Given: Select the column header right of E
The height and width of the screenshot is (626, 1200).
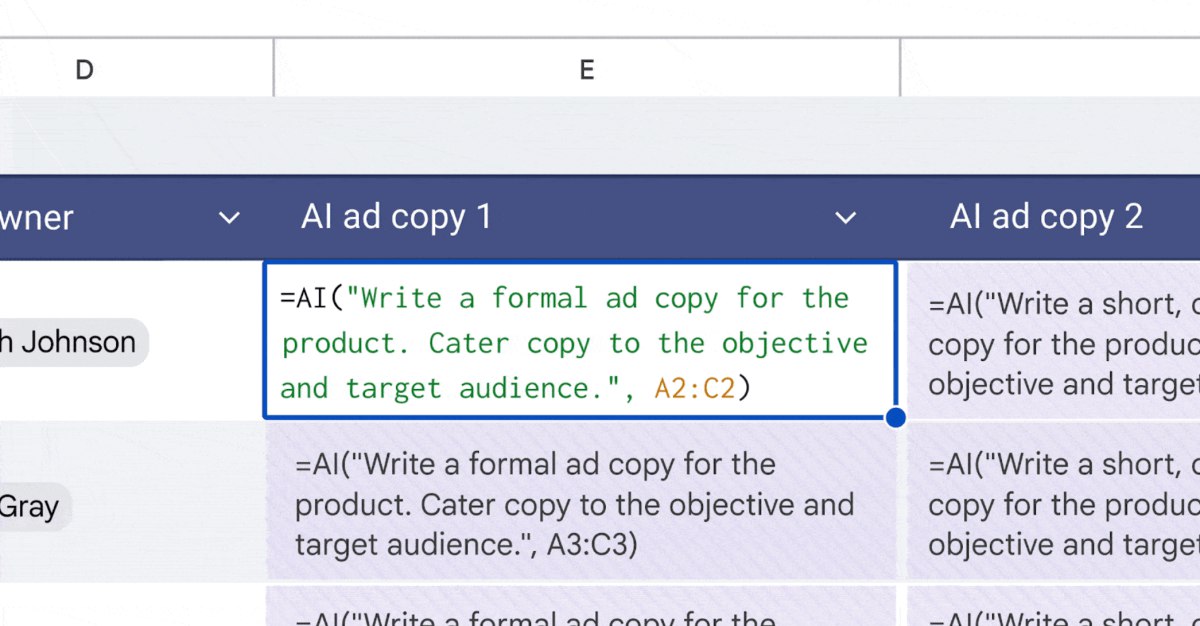Looking at the screenshot, I should tap(1050, 69).
